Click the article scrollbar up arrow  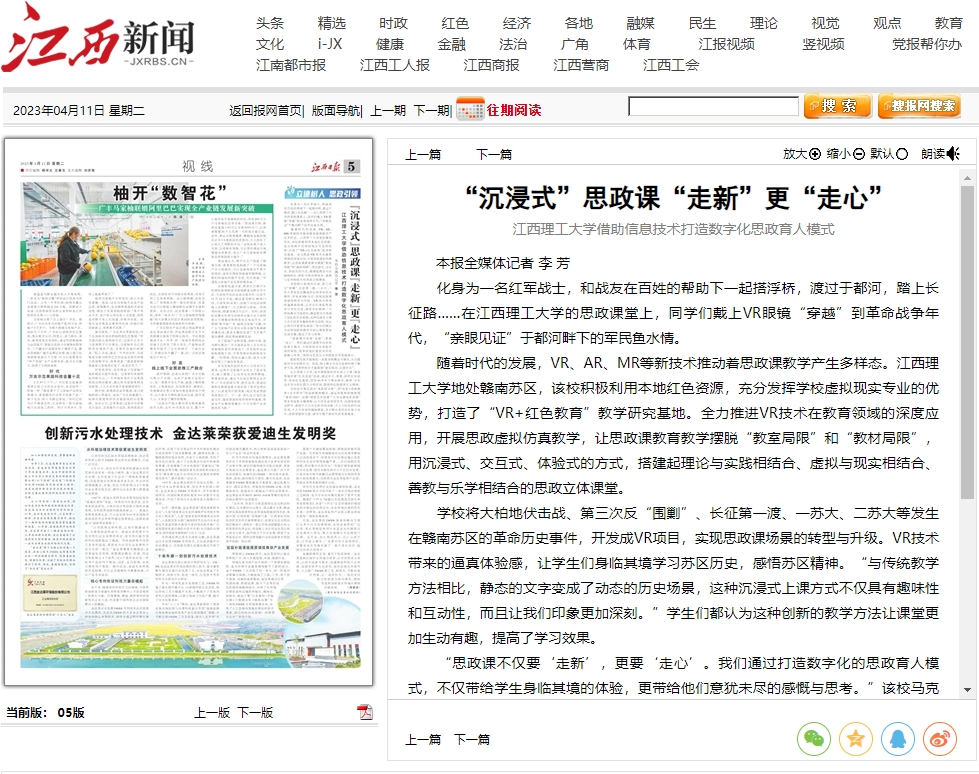pos(967,178)
